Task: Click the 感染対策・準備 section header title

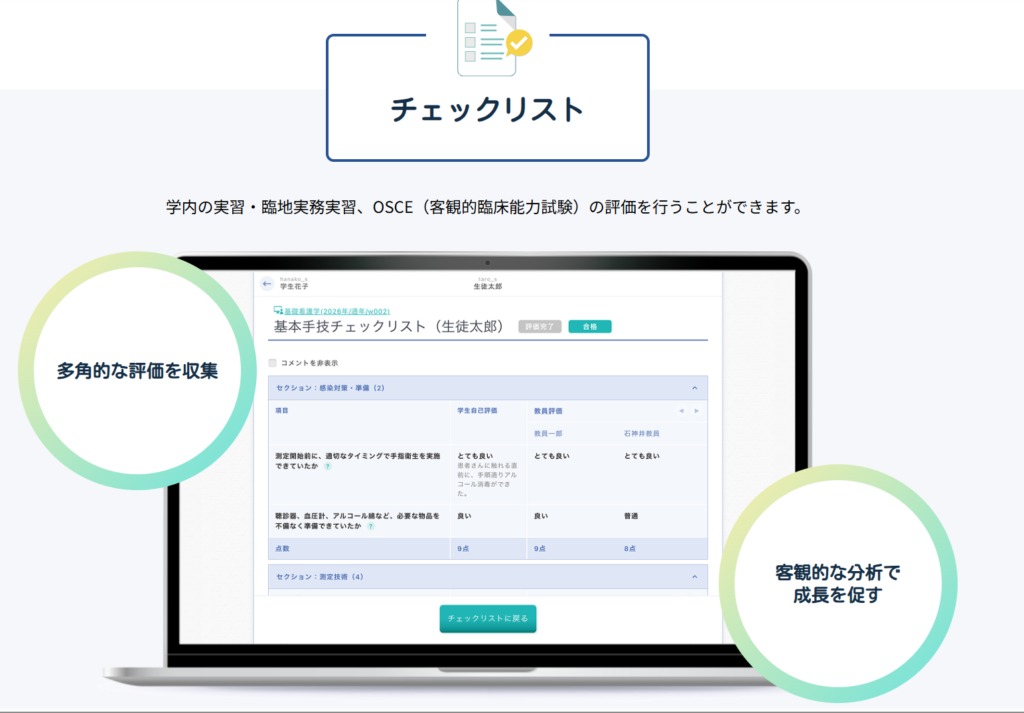Action: coord(330,388)
